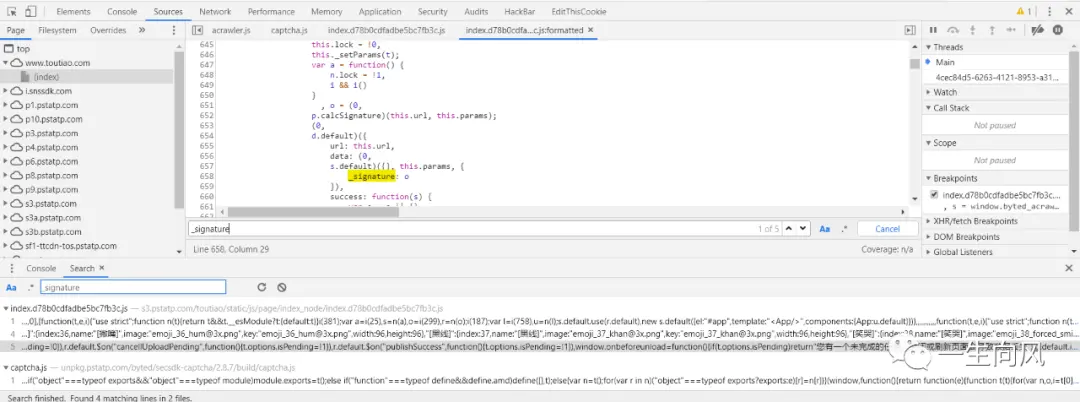Open the DevTools three-dot customize menu
This screenshot has height=402, width=1080.
[x=1049, y=12]
